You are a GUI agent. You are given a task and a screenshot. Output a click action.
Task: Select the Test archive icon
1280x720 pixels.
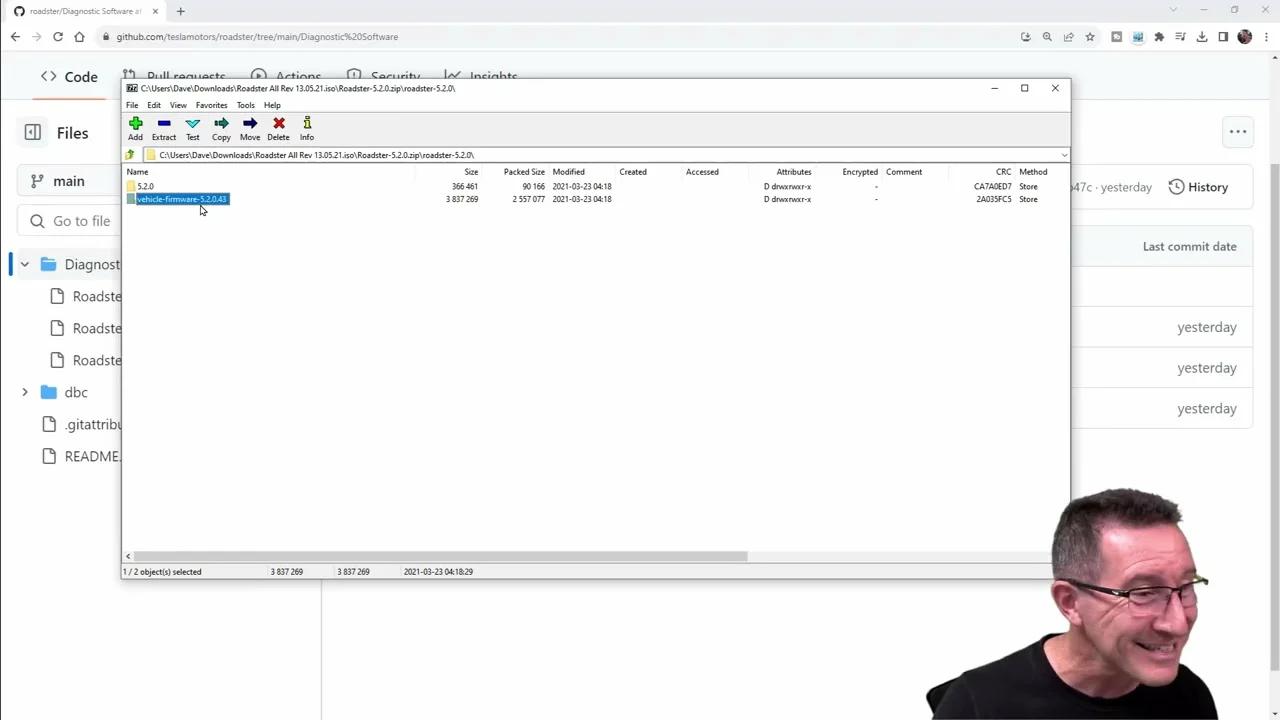192,127
